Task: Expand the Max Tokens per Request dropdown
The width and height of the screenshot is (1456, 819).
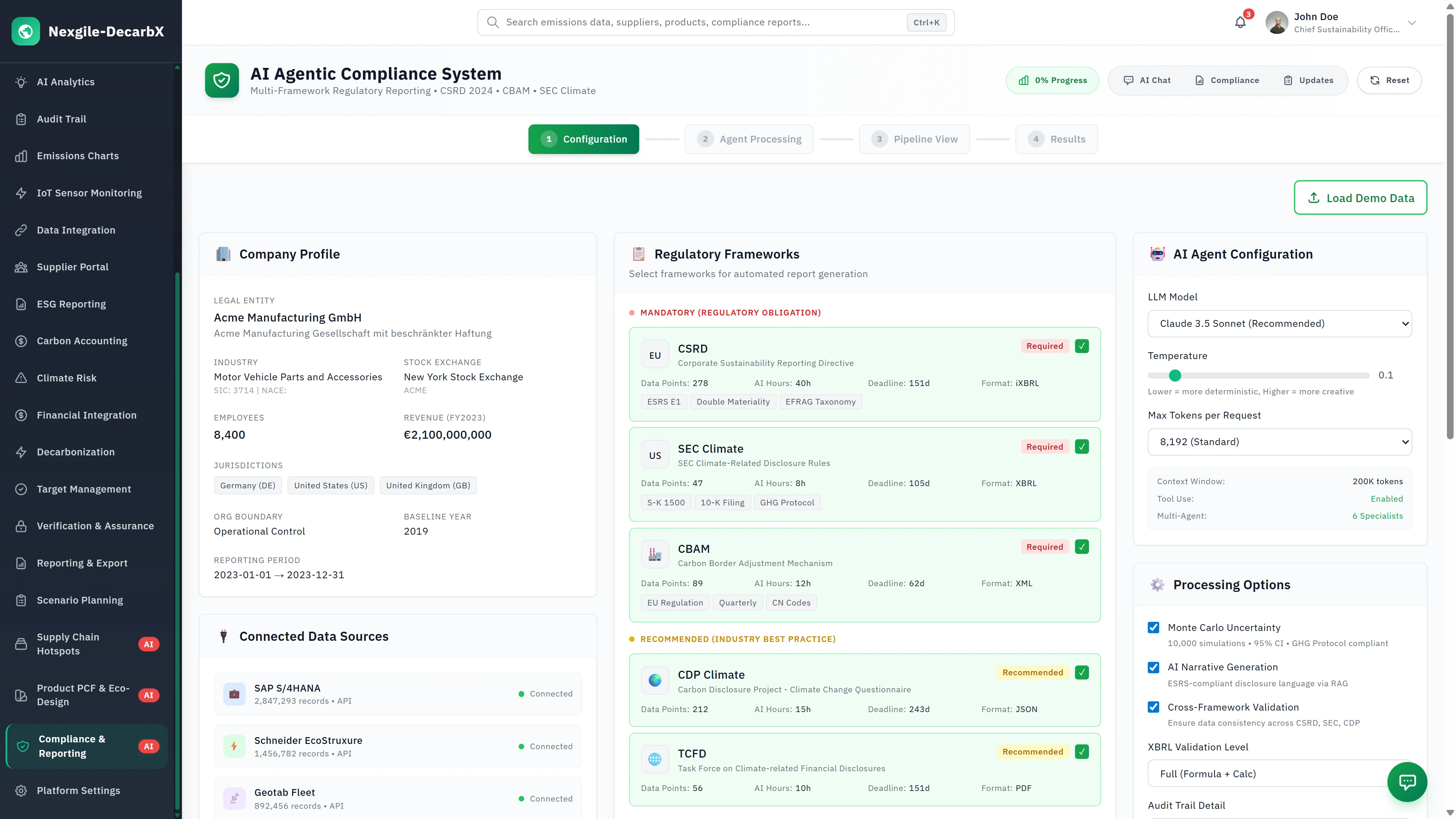Action: 1280,442
